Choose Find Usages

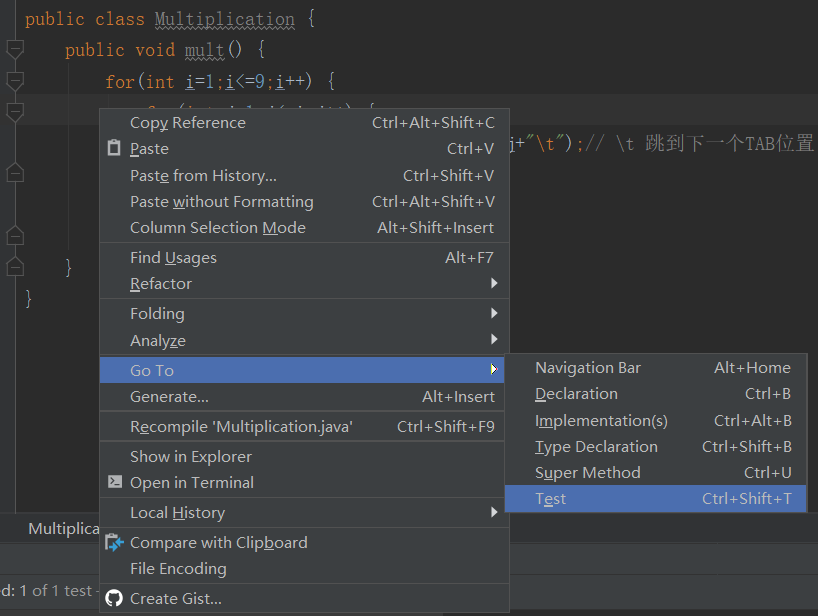(x=304, y=258)
